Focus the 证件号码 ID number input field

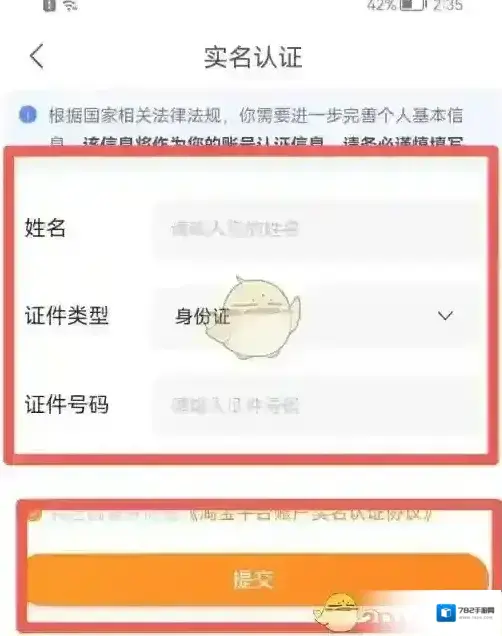316,405
